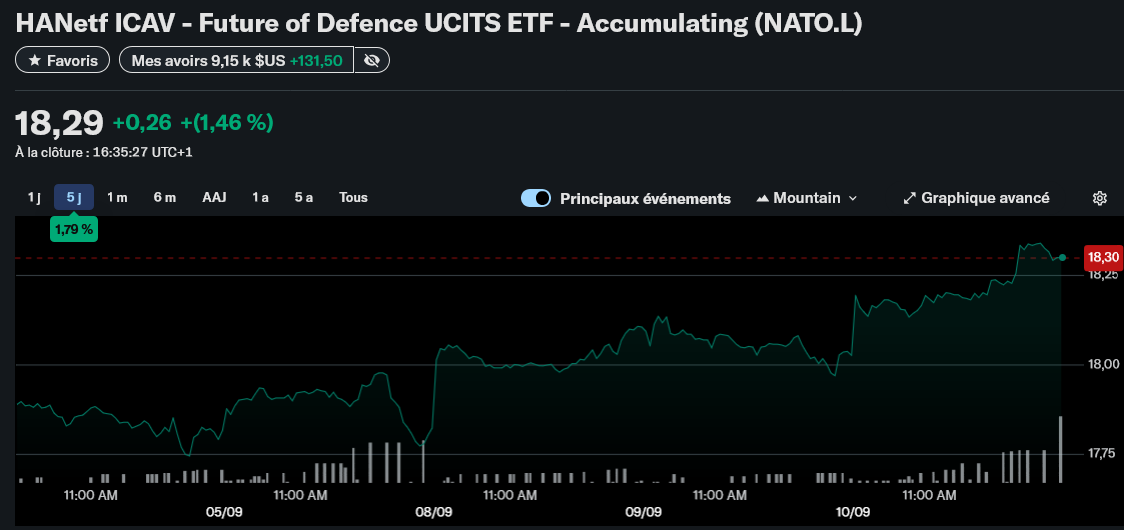Select the 1 j time range
Image resolution: width=1124 pixels, height=530 pixels.
[x=34, y=197]
